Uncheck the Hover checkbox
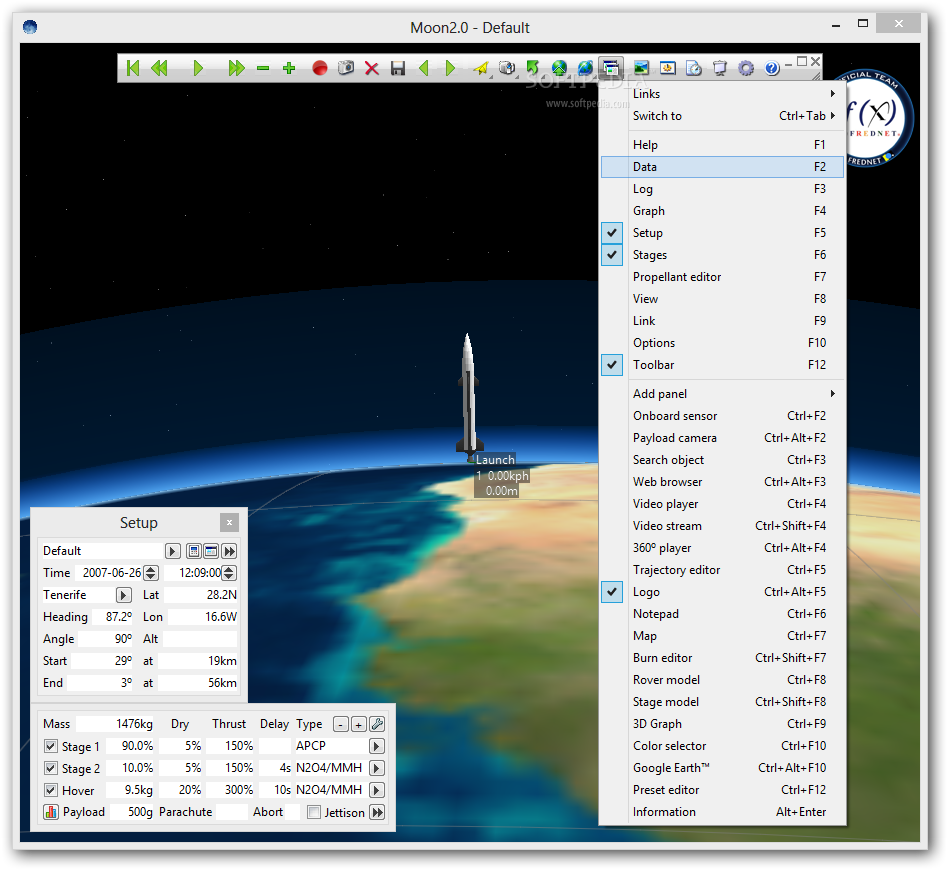 pyautogui.click(x=51, y=790)
